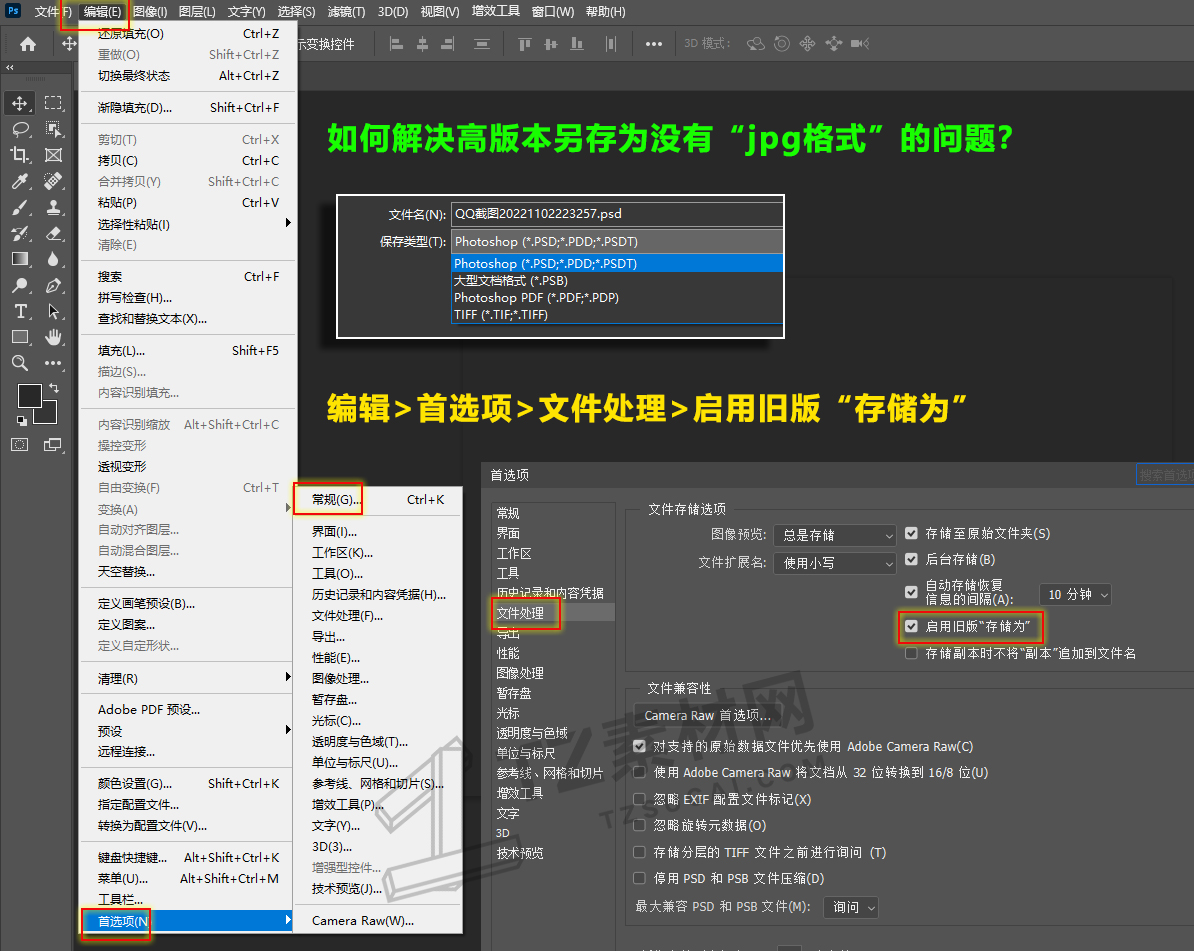Select the Move tool in toolbox
Image resolution: width=1194 pixels, height=951 pixels.
(20, 103)
